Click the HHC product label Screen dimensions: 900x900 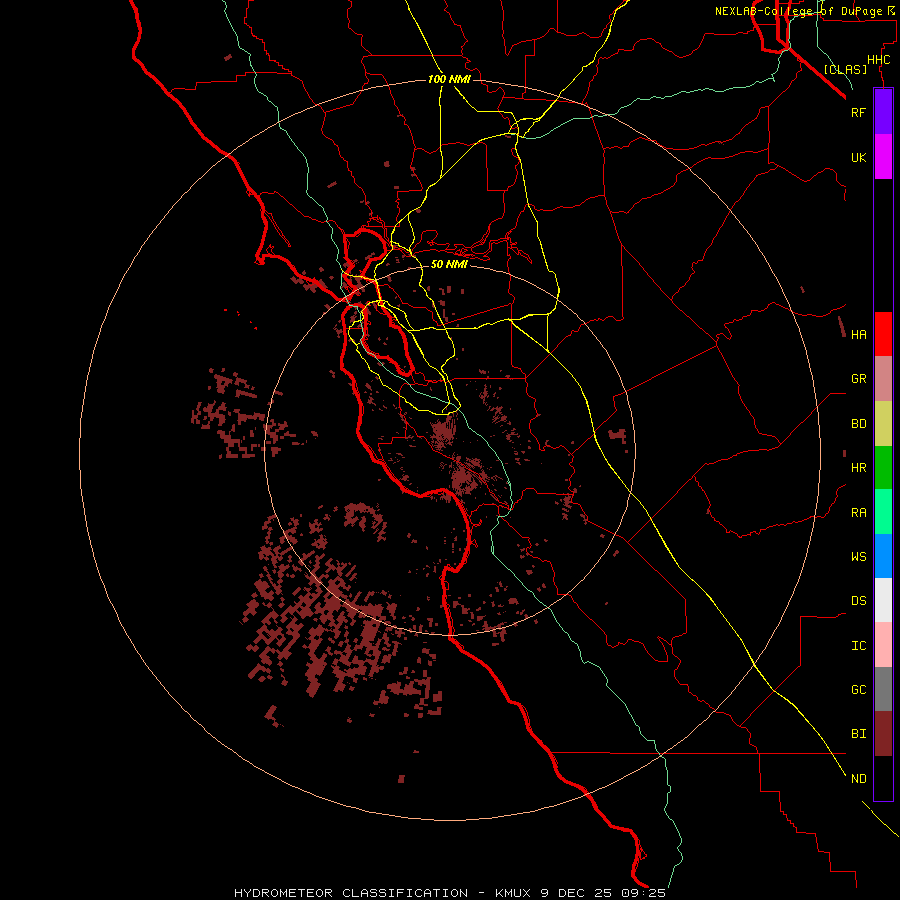(x=878, y=60)
